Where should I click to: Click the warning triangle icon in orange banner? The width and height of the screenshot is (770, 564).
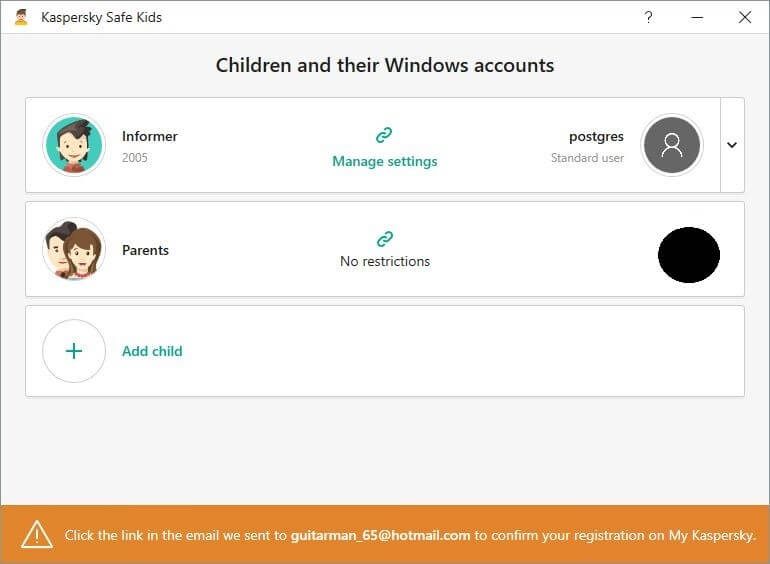pos(37,535)
